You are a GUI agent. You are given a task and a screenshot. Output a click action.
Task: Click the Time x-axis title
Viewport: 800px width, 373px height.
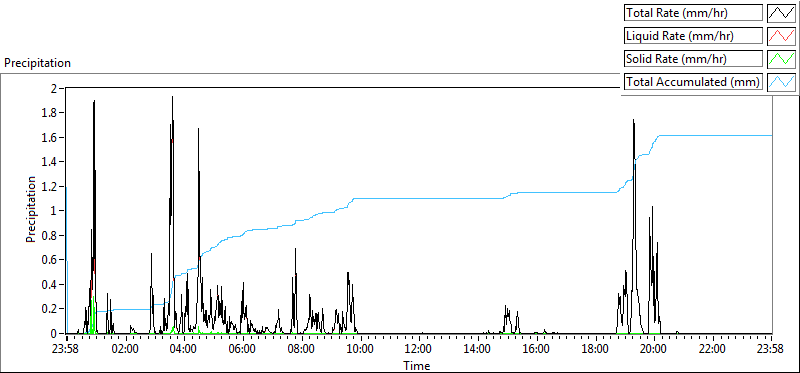pyautogui.click(x=417, y=365)
